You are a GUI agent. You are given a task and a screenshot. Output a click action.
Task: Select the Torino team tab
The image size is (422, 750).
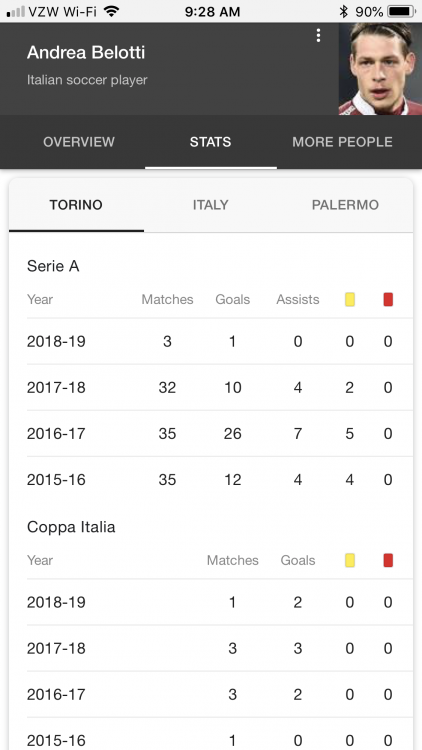76,205
